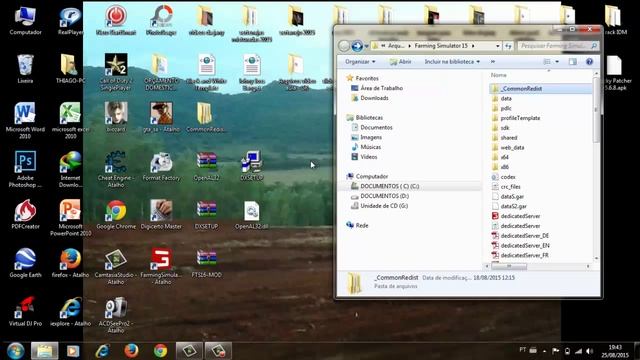
Task: Click the Explorer Forward navigation button
Action: [357, 46]
